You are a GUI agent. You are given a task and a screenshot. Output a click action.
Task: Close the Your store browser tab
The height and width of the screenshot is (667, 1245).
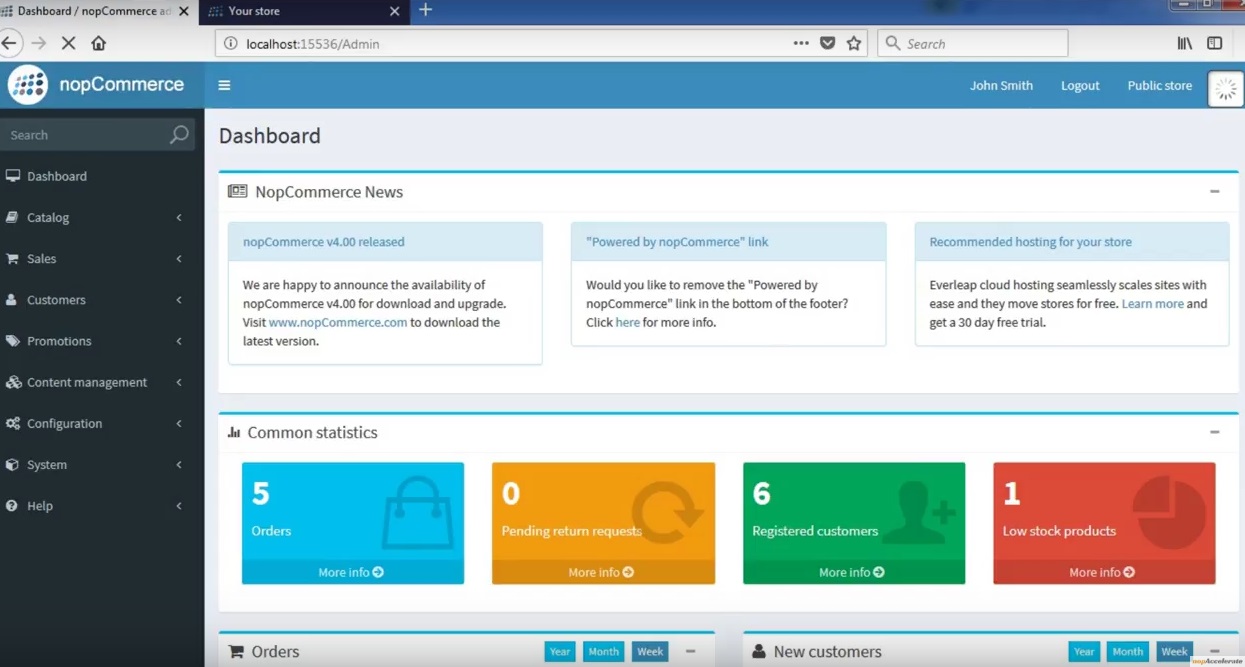[394, 11]
